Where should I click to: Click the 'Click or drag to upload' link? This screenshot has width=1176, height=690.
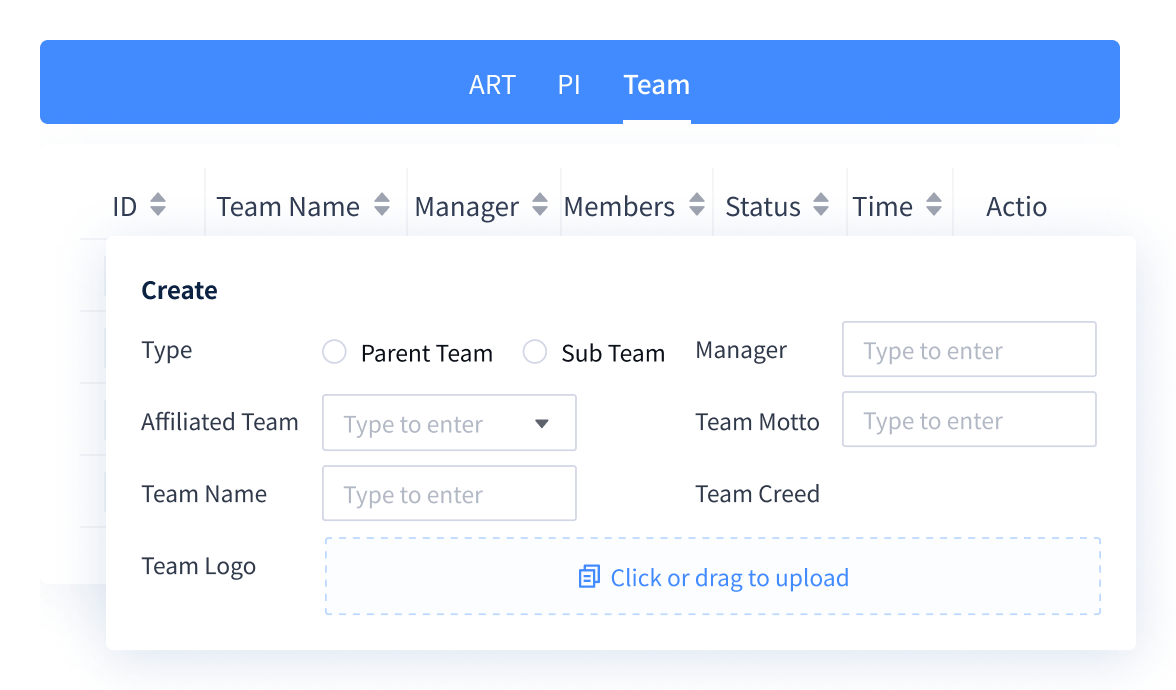[729, 578]
